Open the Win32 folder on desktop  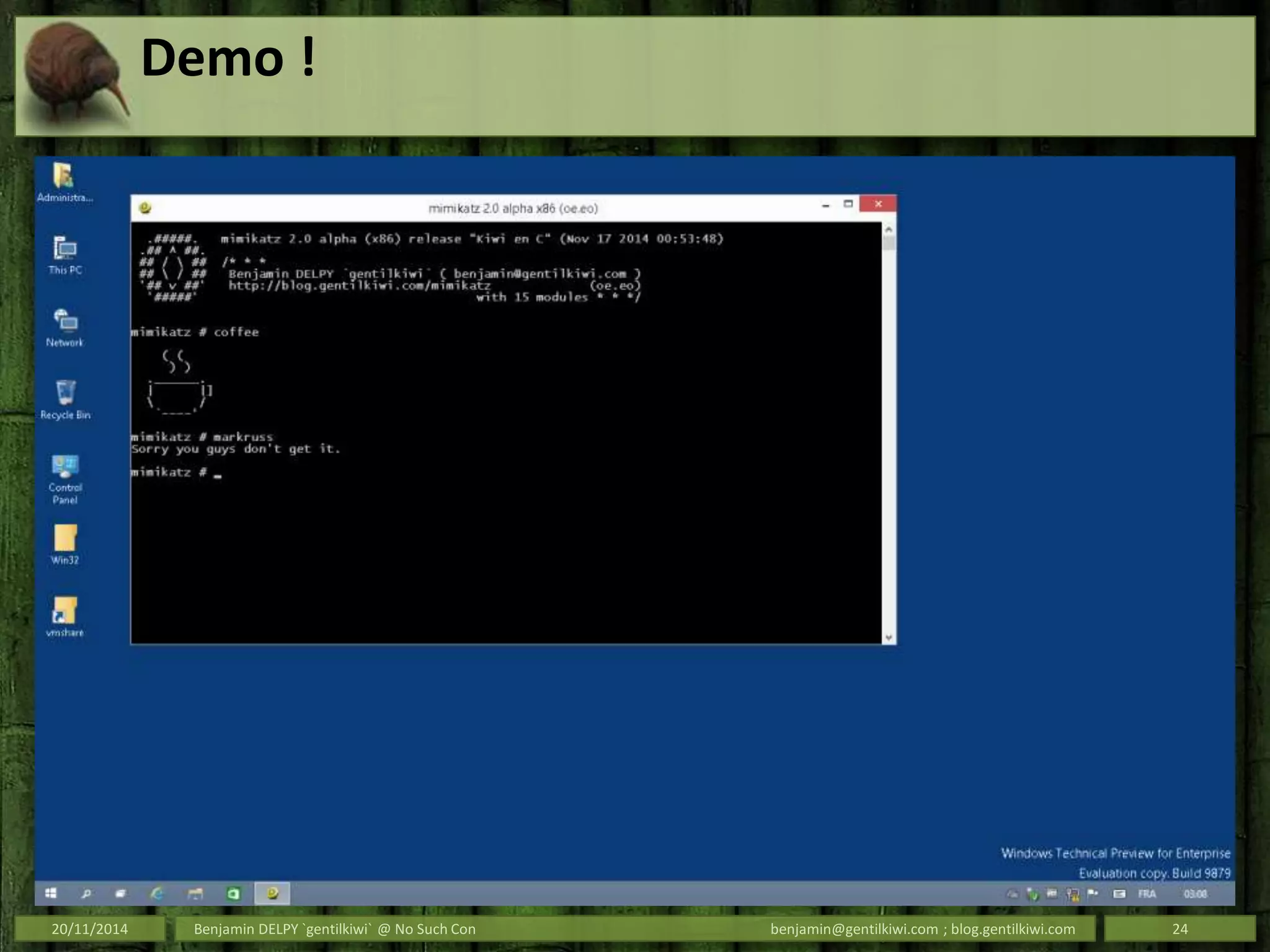pos(64,545)
